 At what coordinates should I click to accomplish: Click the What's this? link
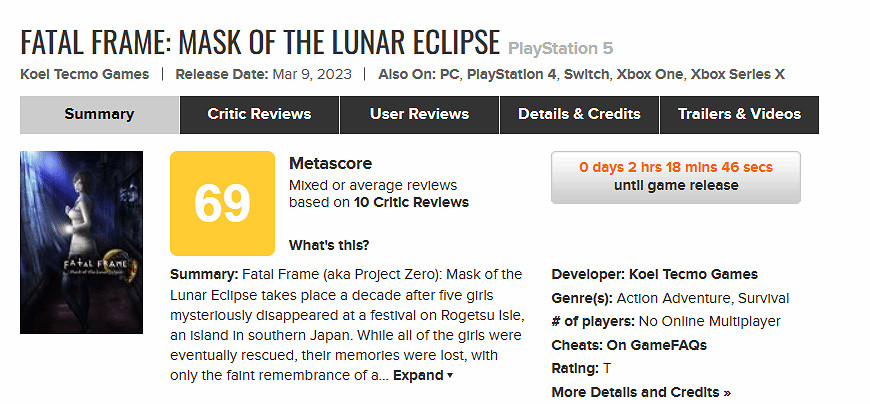point(329,245)
